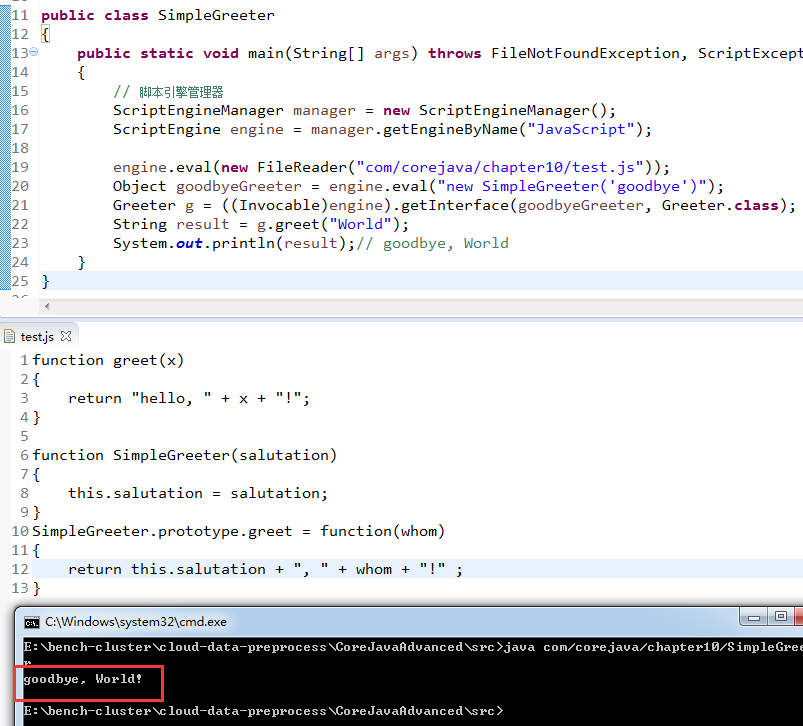Click "this.salutation = salutation;" line
The image size is (803, 726).
click(x=198, y=493)
